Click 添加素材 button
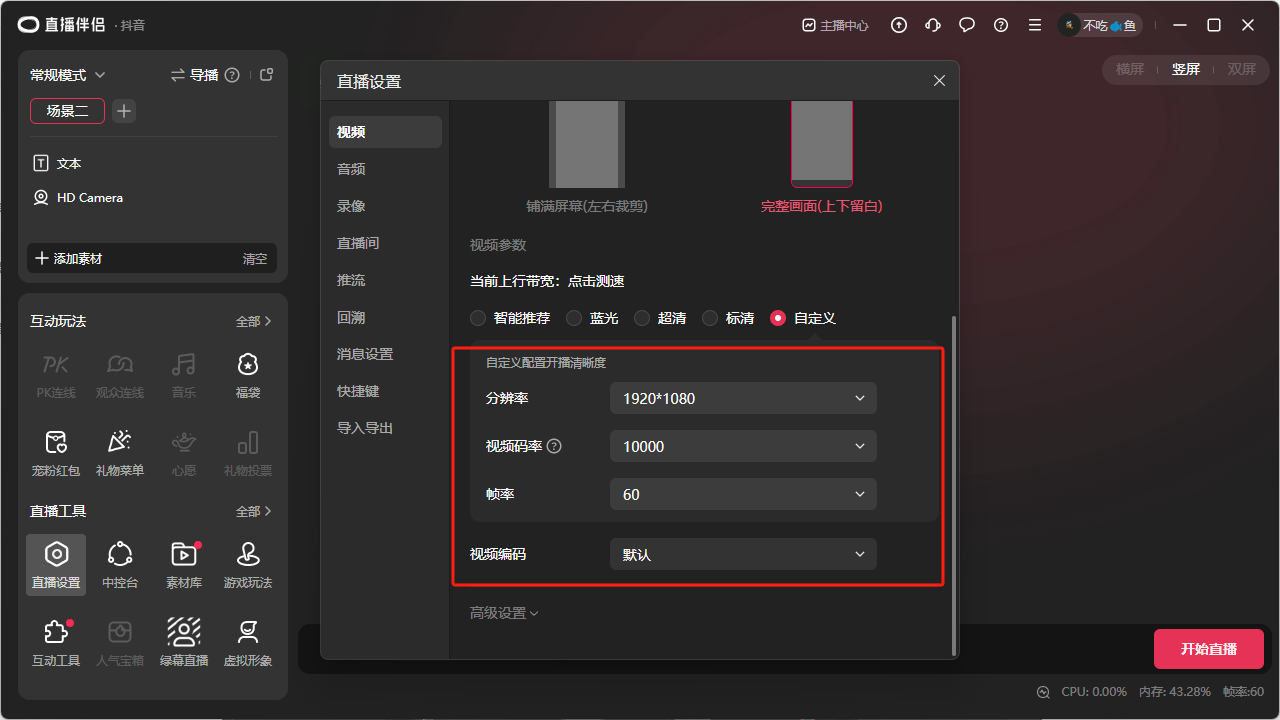Viewport: 1280px width, 720px height. click(69, 258)
